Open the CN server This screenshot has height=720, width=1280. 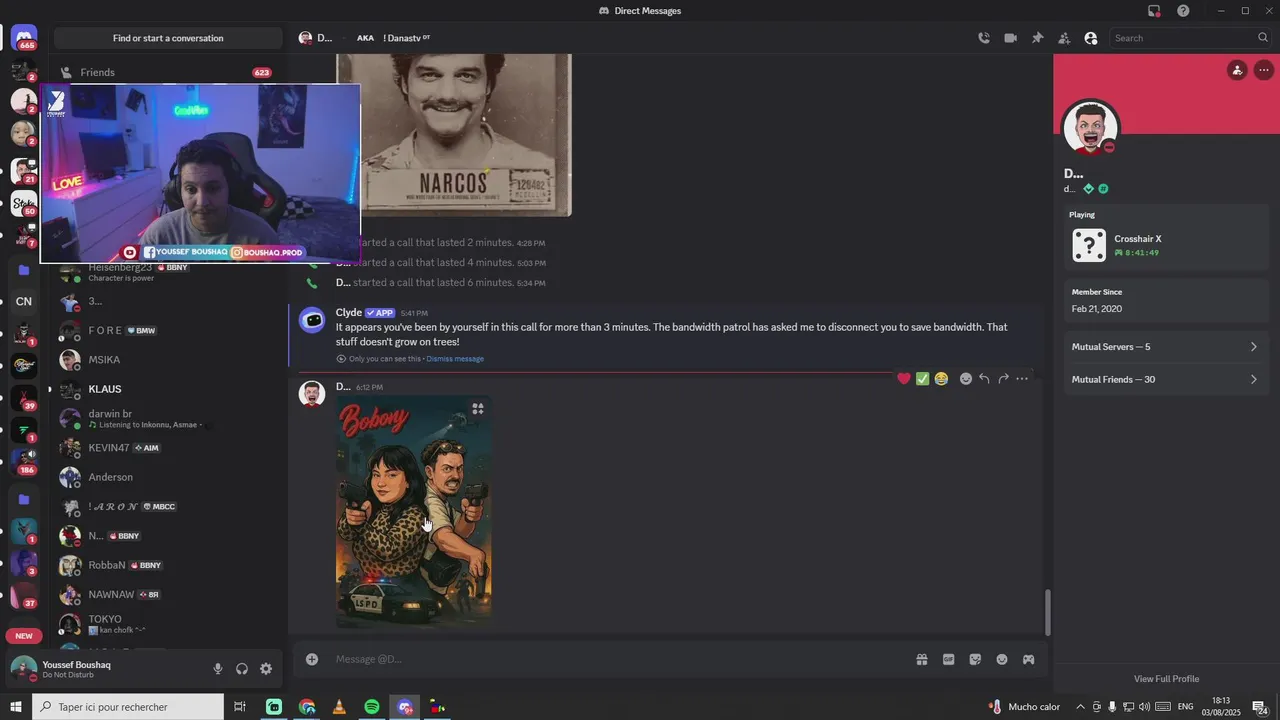click(24, 301)
